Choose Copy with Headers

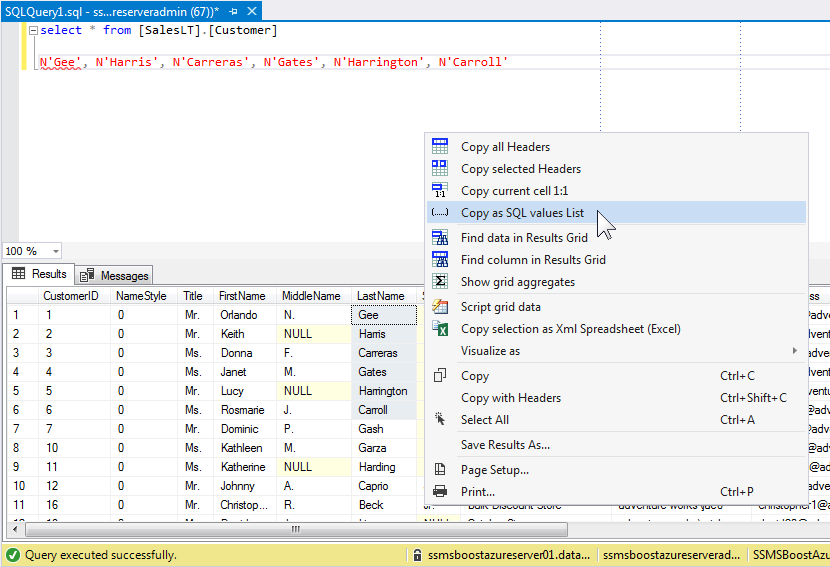(616, 398)
